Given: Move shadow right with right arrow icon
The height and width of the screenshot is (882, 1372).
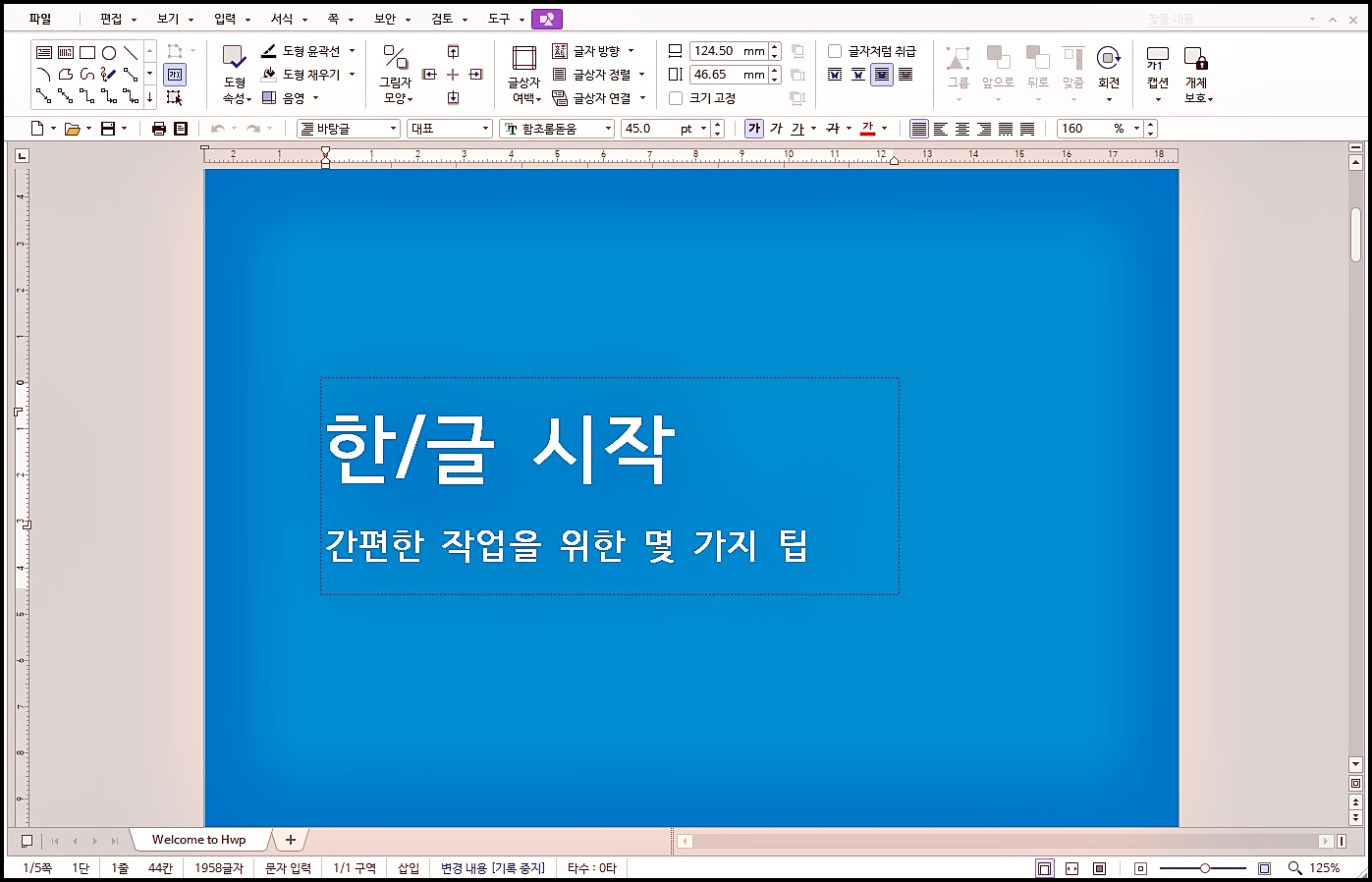Looking at the screenshot, I should [x=476, y=75].
